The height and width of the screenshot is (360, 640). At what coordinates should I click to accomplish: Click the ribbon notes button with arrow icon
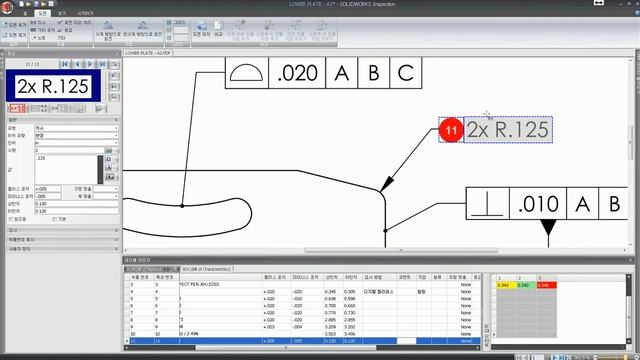point(39,38)
